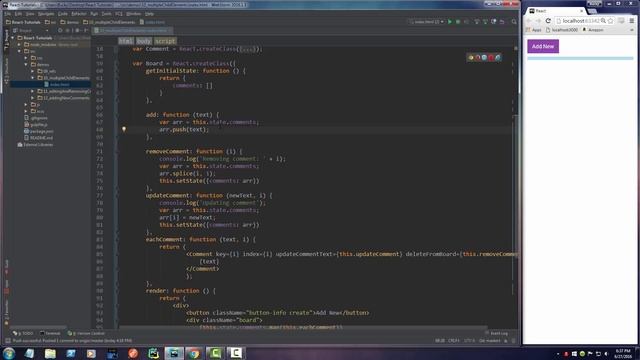Click the html breadcrumb tag
This screenshot has height=360, width=640.
tap(126, 41)
